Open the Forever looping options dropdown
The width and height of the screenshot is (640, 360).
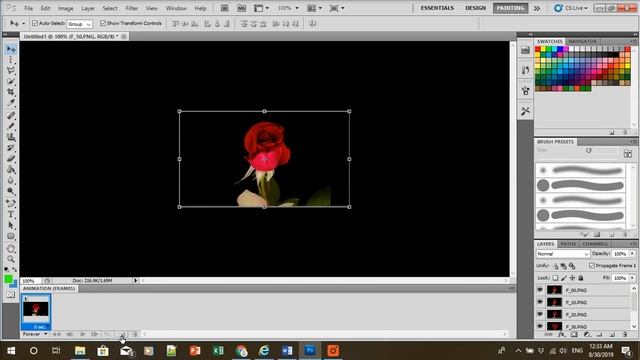[x=35, y=334]
